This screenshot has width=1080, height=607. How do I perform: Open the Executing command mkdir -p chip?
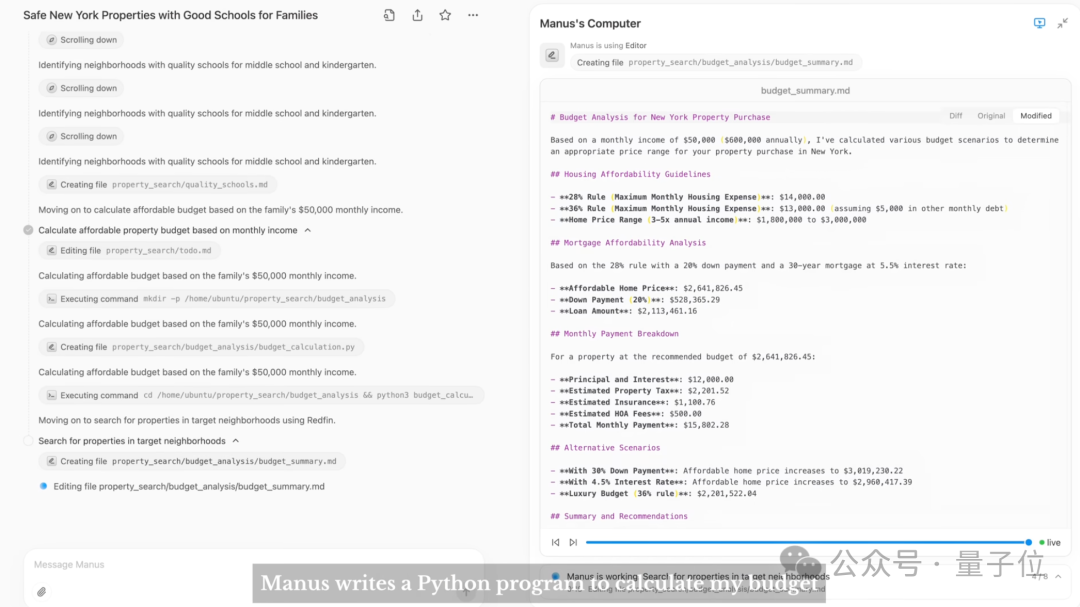coord(217,299)
